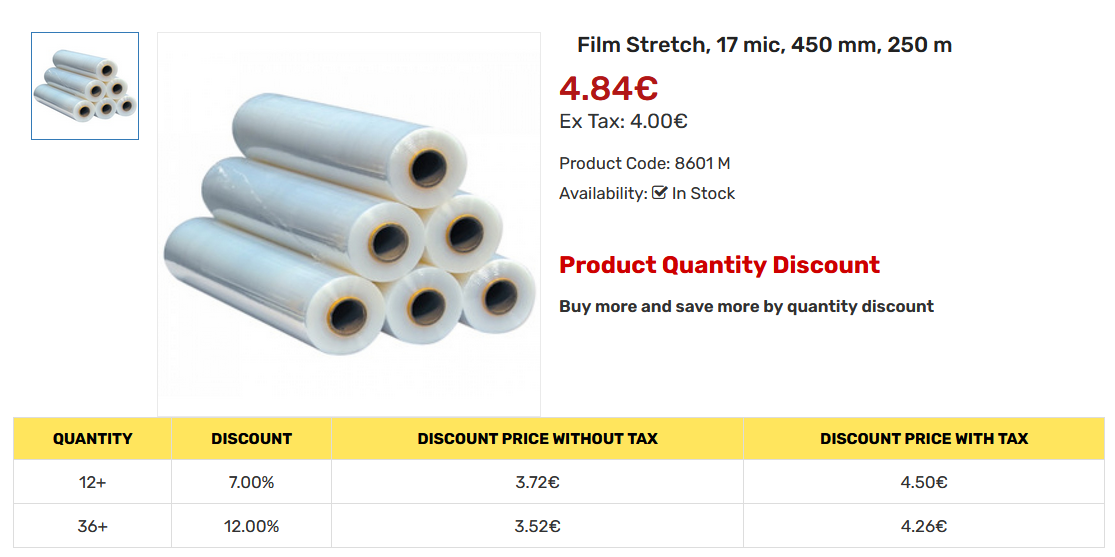Click the Product Code 8601 M text
The image size is (1115, 557).
pyautogui.click(x=644, y=163)
